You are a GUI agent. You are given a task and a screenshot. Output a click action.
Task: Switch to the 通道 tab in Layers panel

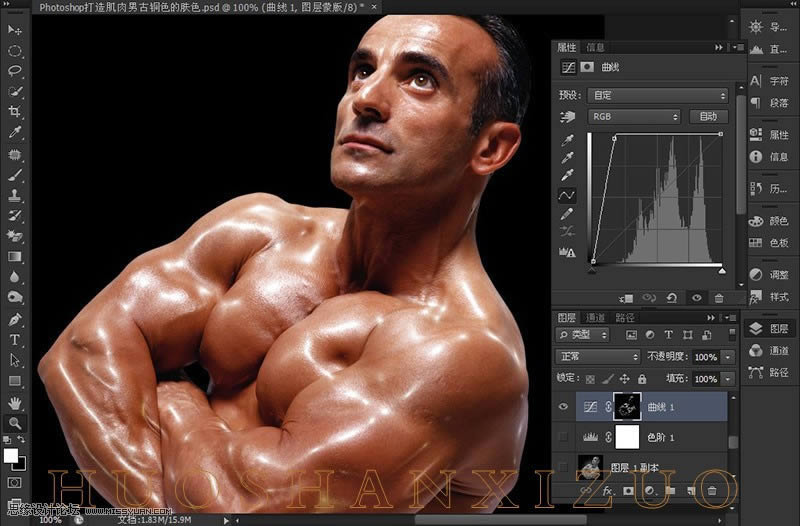[596, 318]
